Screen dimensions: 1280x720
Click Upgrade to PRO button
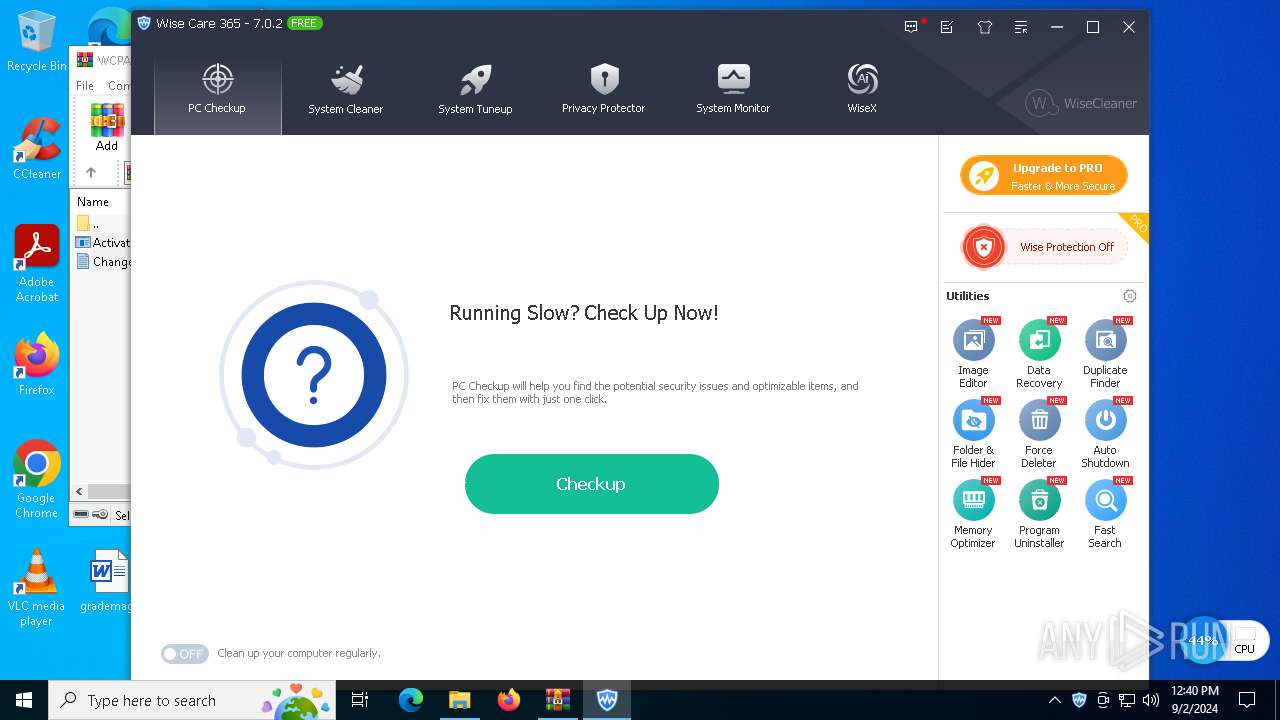1044,176
